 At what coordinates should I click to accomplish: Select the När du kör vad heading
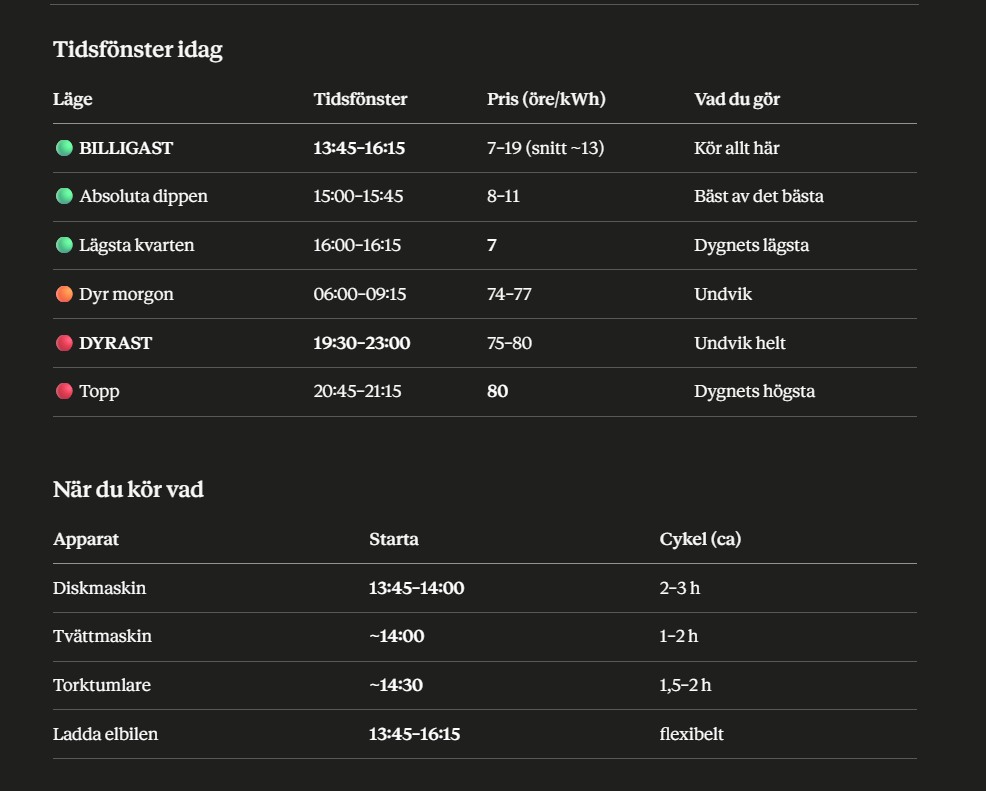coord(128,489)
